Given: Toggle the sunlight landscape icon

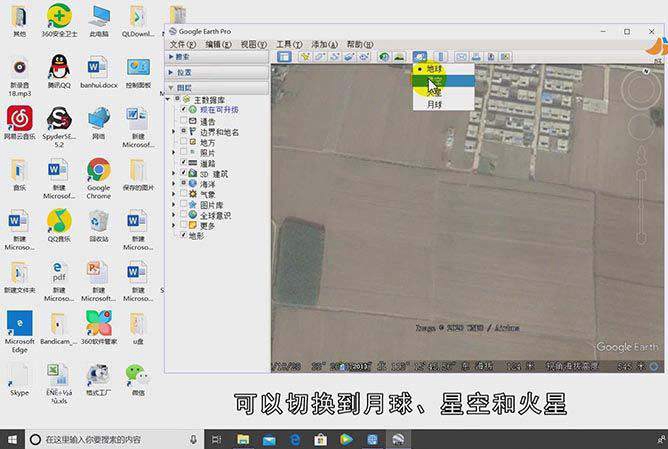Looking at the screenshot, I should 399,57.
